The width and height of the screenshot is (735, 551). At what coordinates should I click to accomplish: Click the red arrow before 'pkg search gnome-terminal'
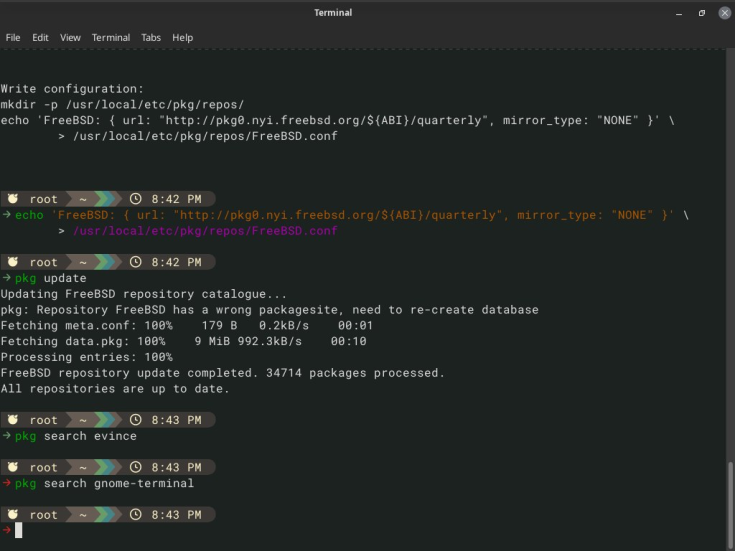pyautogui.click(x=7, y=483)
